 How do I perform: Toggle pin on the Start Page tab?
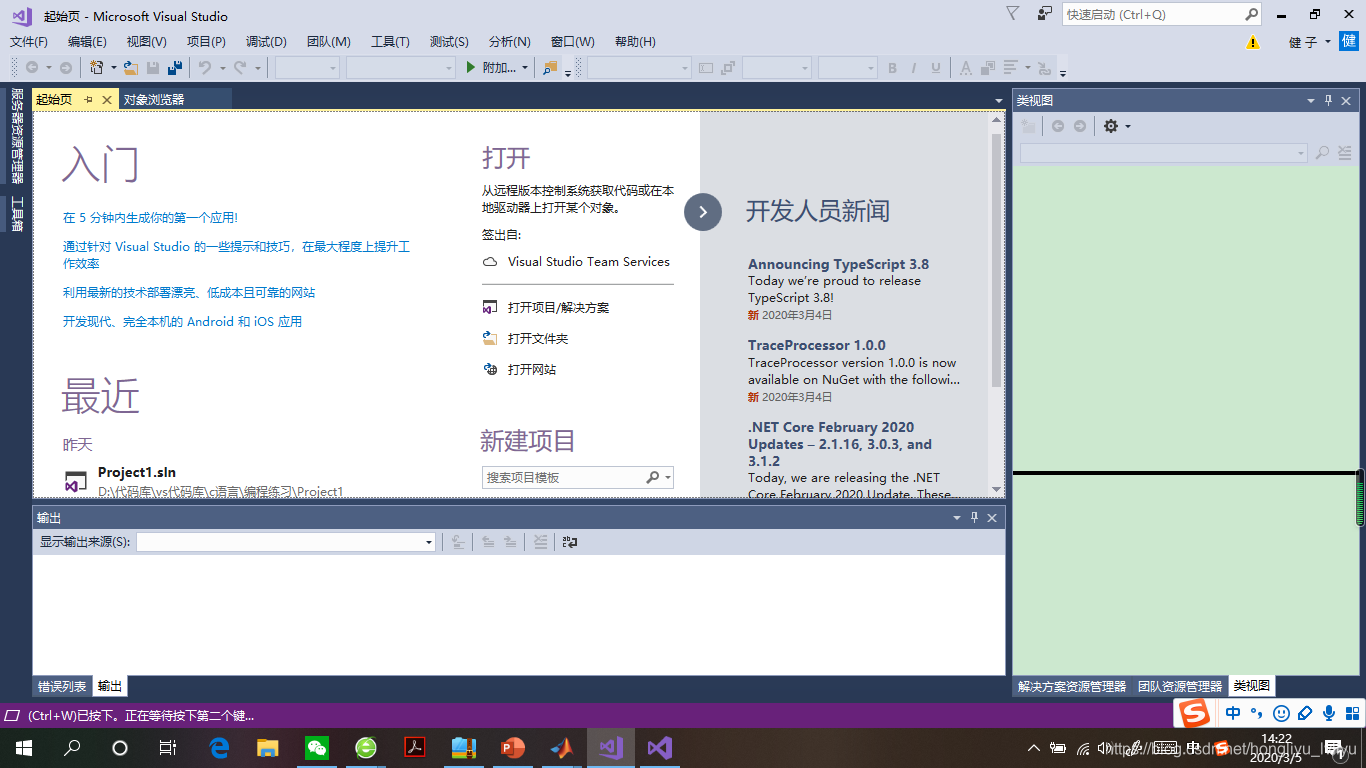tap(88, 100)
